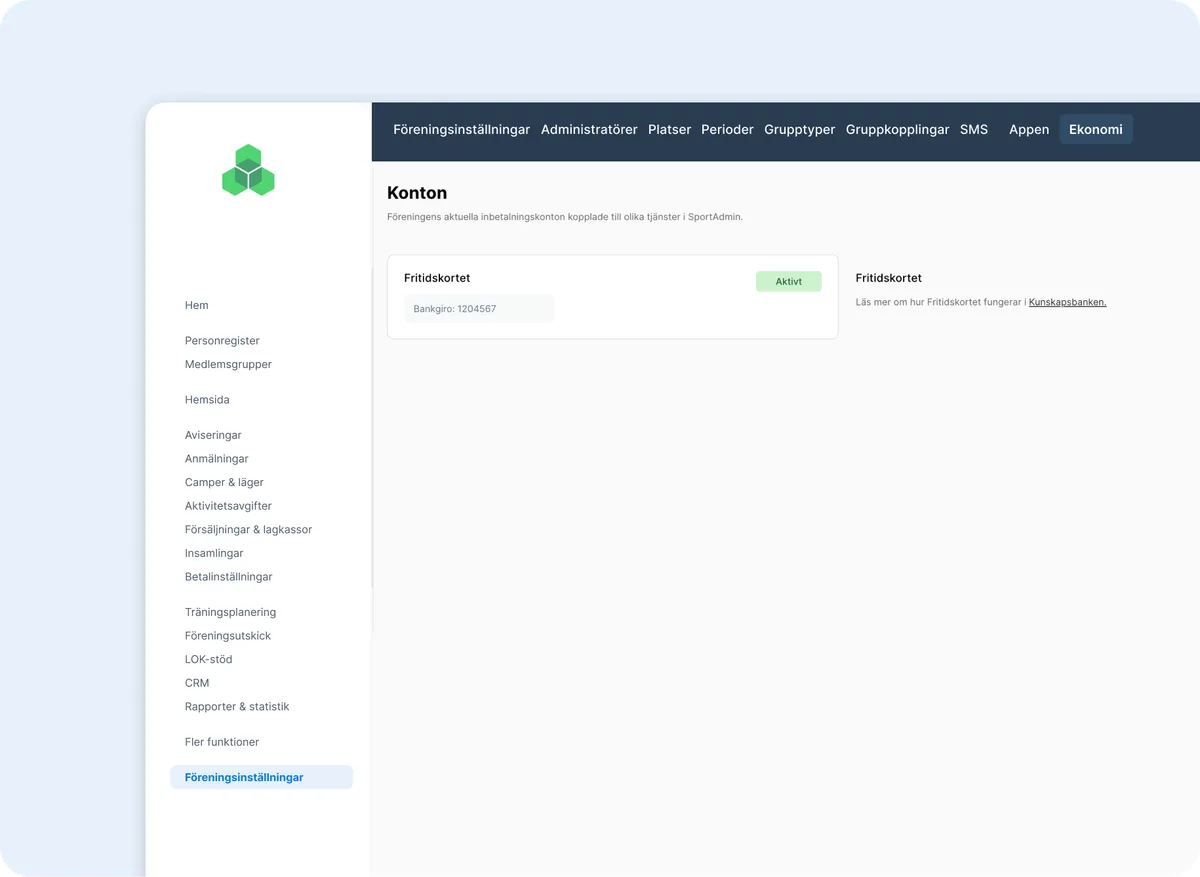Select the Grupptyper tab

pos(799,129)
